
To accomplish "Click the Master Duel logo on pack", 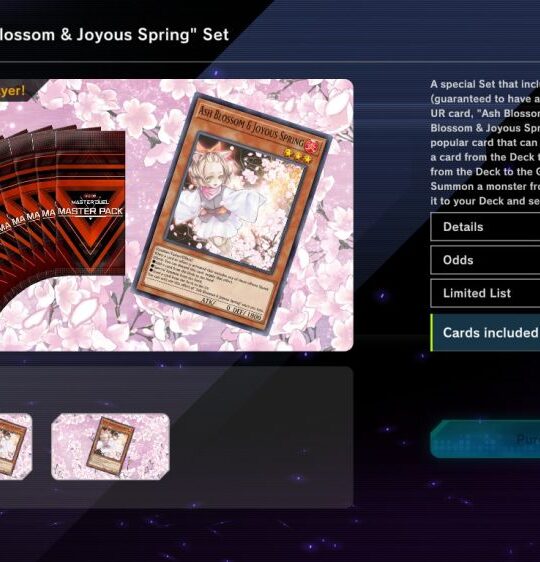I will click(x=90, y=201).
